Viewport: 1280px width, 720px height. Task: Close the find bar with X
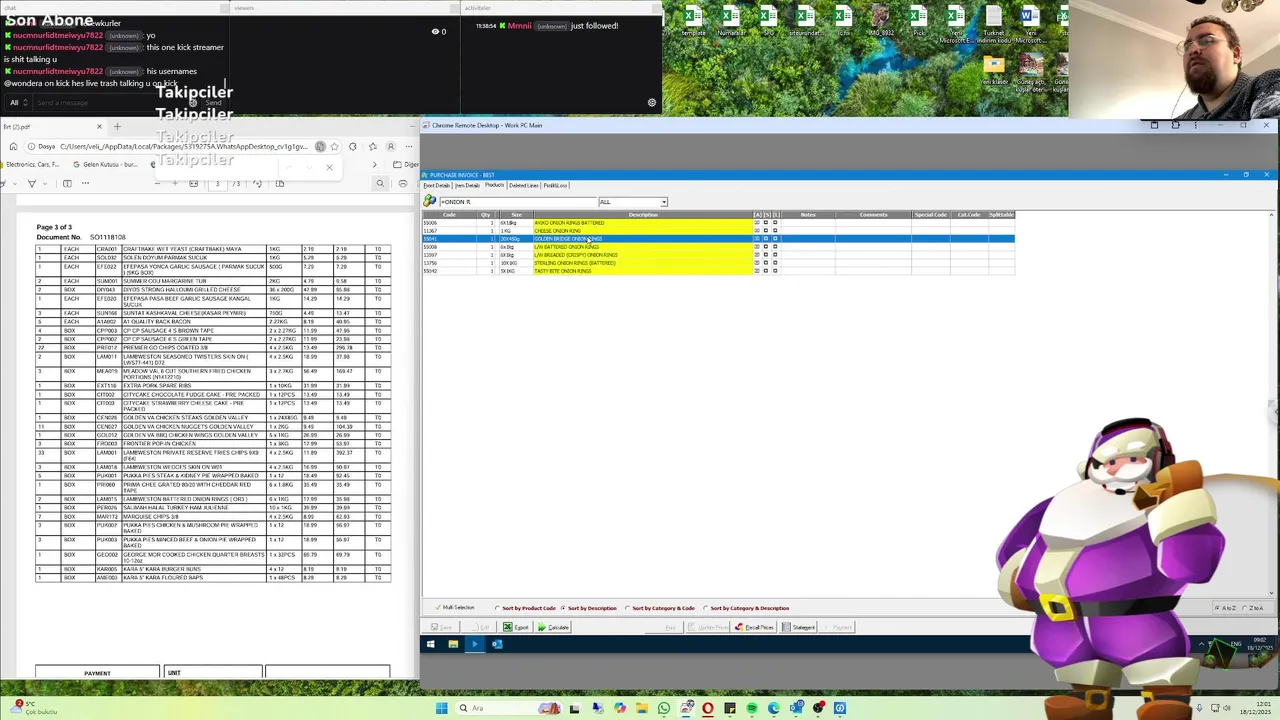click(329, 167)
